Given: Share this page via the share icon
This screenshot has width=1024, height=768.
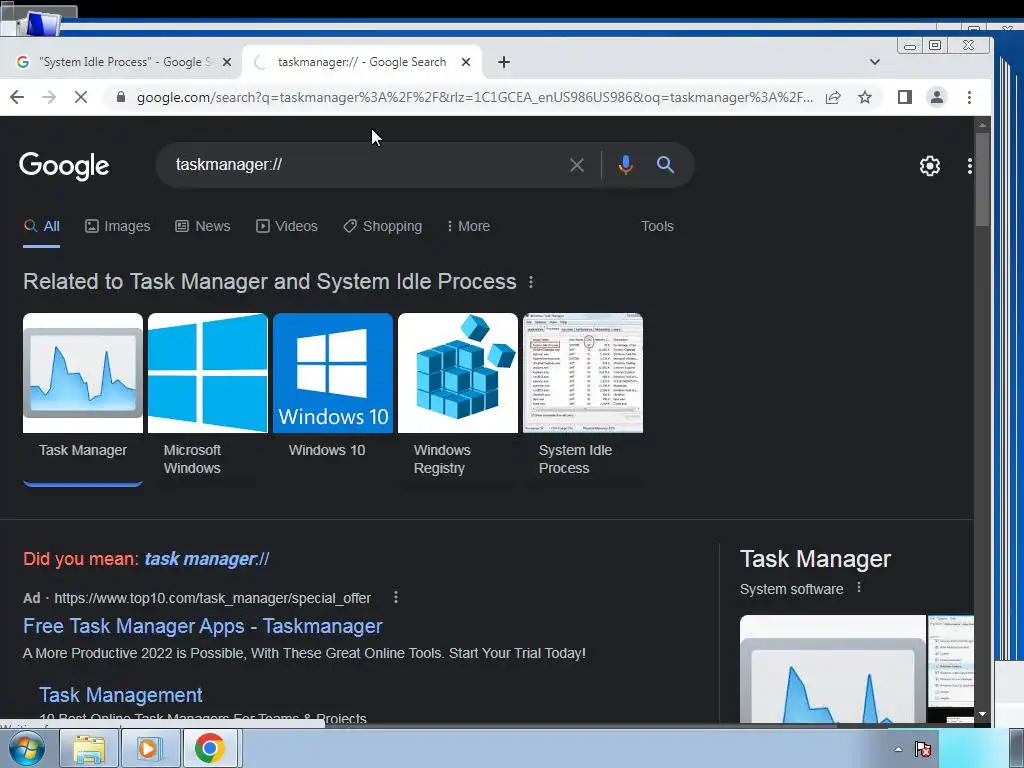Looking at the screenshot, I should (x=833, y=97).
